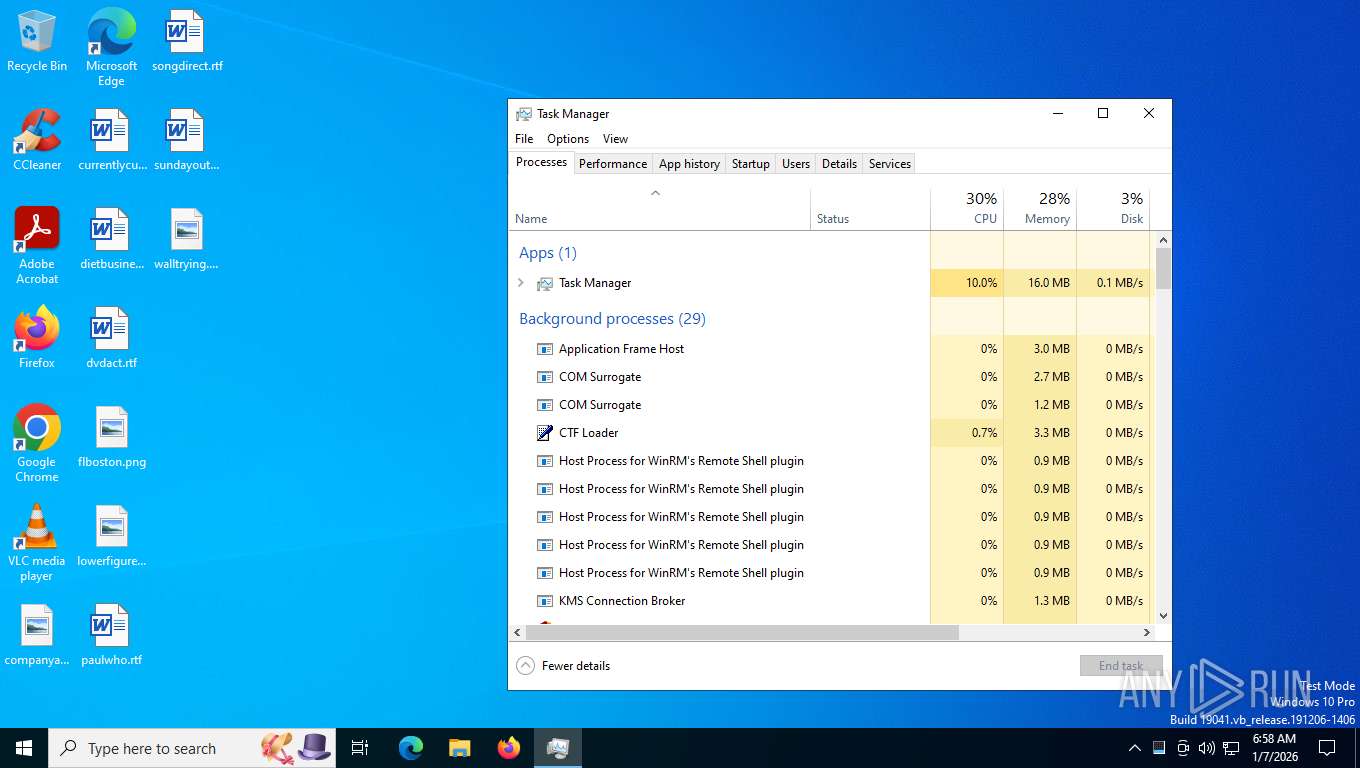Switch to the Performance tab
Viewport: 1360px width, 768px height.
pos(613,164)
